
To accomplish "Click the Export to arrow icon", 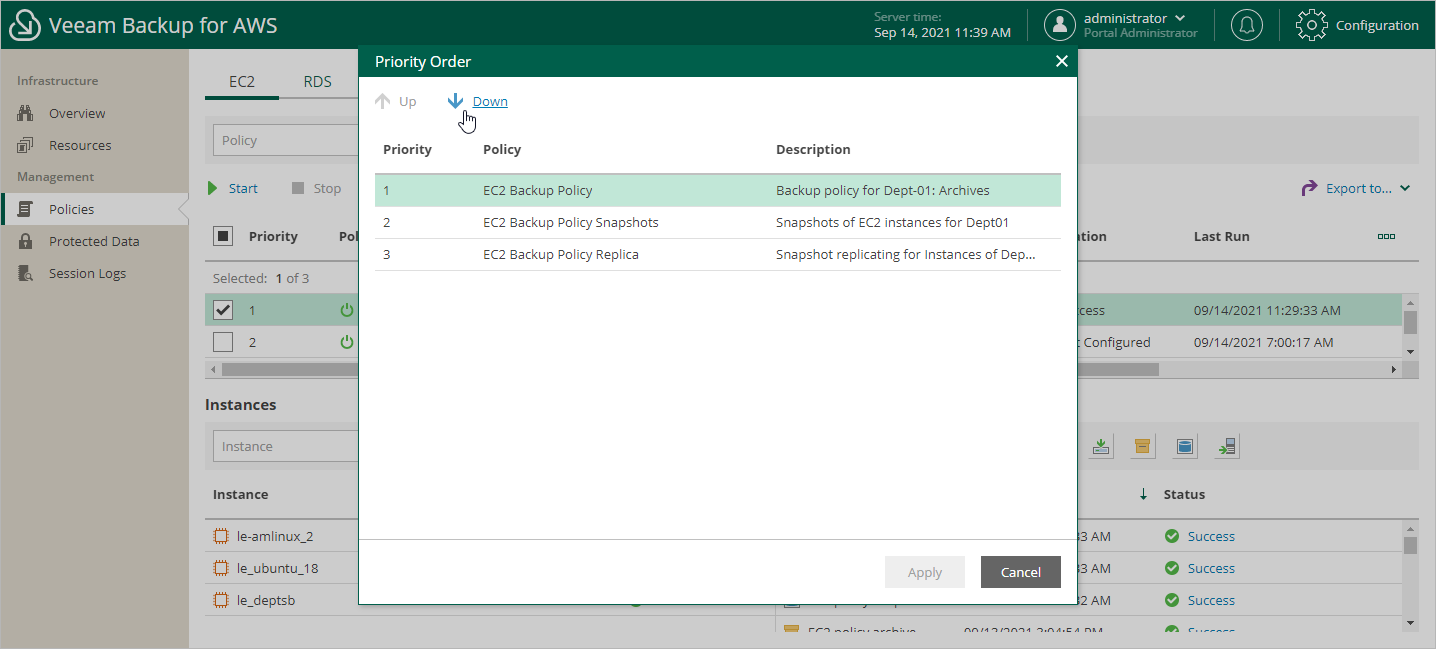I will click(1309, 188).
